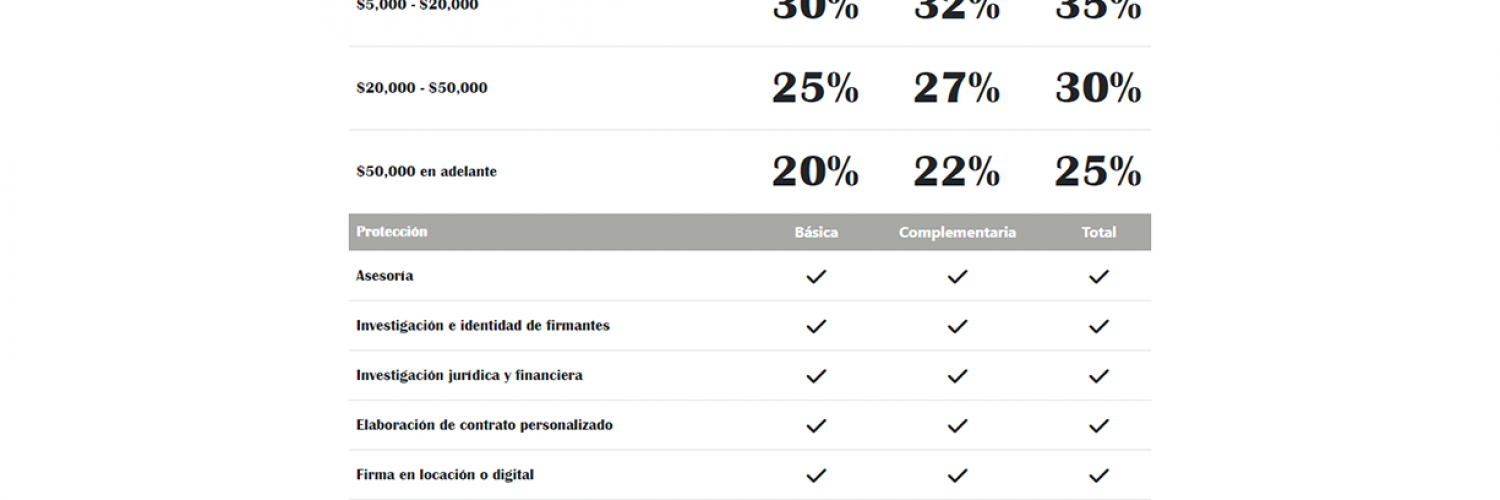1500x500 pixels.
Task: Click the Básica checkmark for Asesoría
Action: point(816,276)
